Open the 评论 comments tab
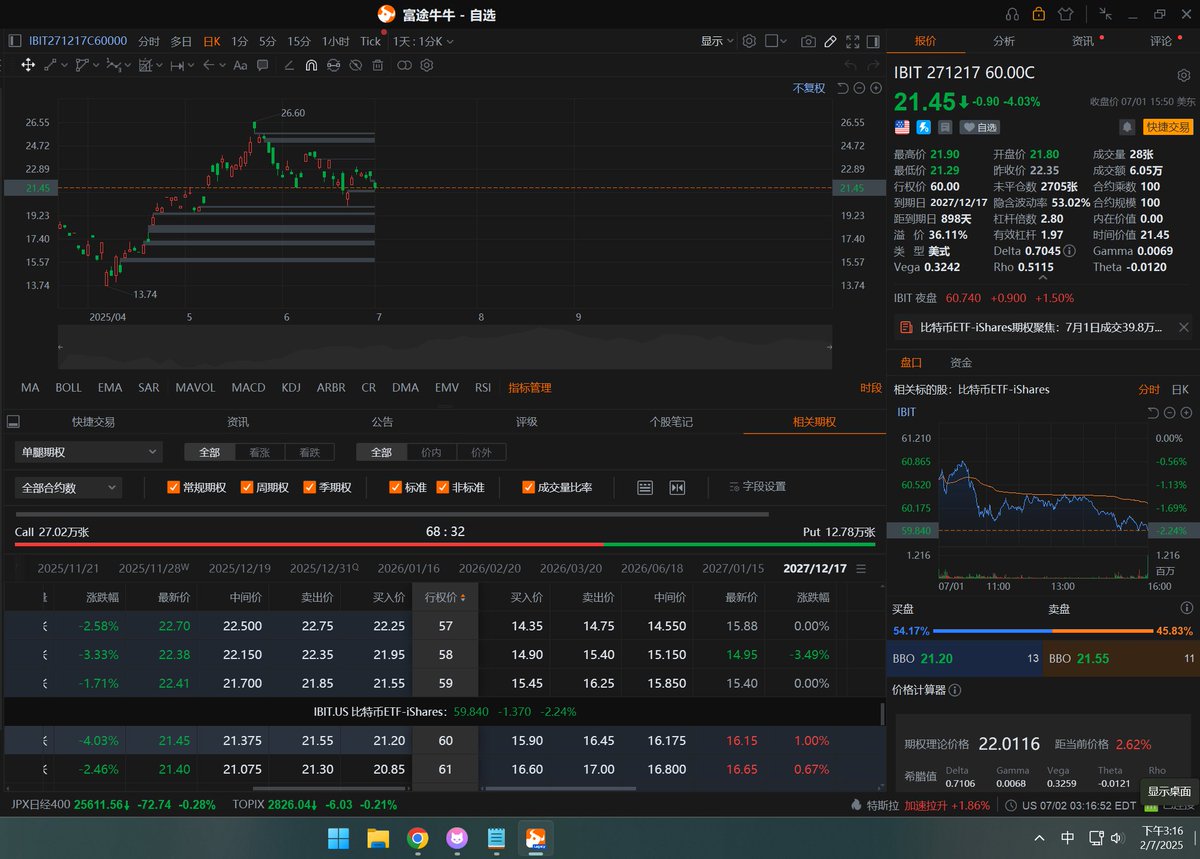1200x859 pixels. pyautogui.click(x=1161, y=41)
